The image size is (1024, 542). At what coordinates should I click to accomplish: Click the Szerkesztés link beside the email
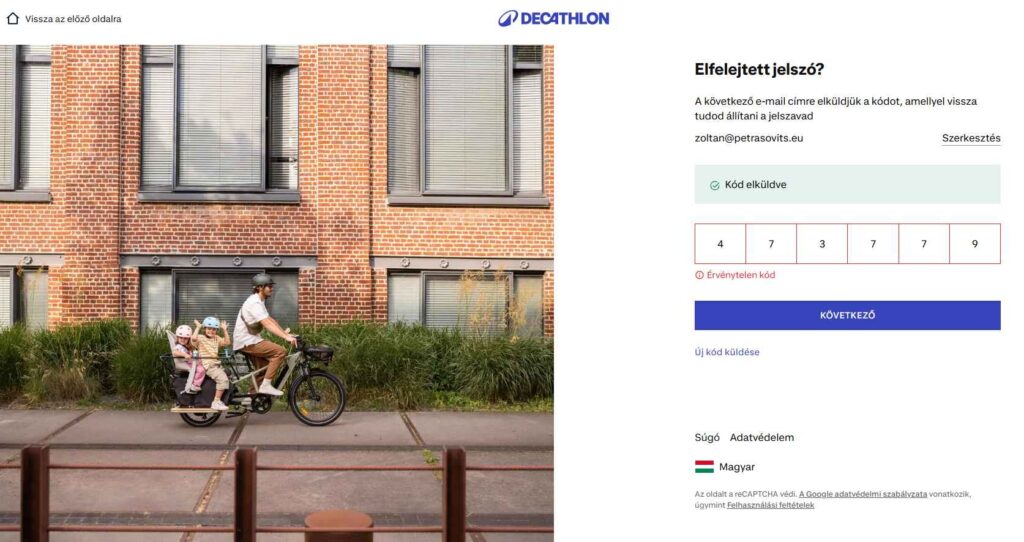pos(970,138)
